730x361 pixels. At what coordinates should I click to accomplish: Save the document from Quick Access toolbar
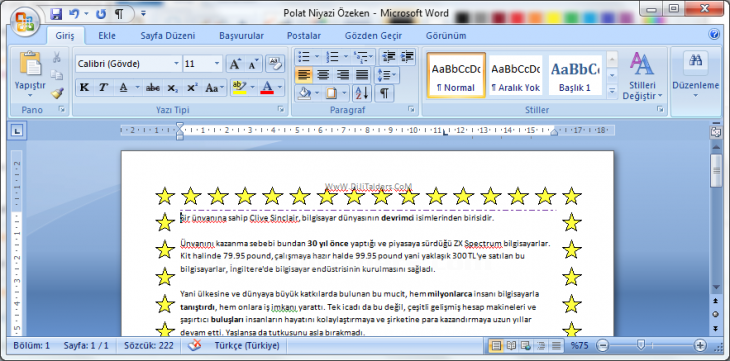56,14
